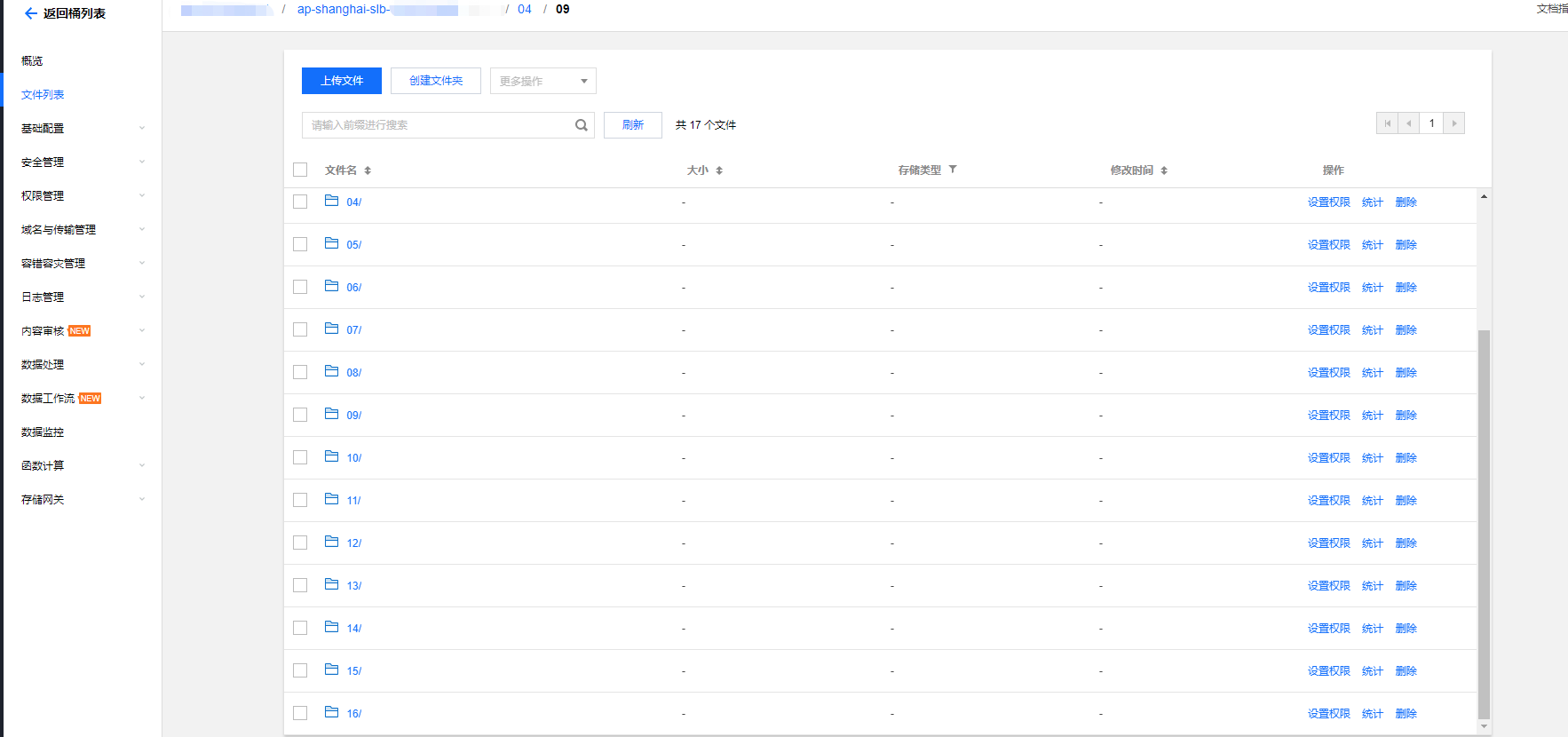The height and width of the screenshot is (737, 1568).
Task: Open 函数计算 in sidebar
Action: tap(43, 466)
